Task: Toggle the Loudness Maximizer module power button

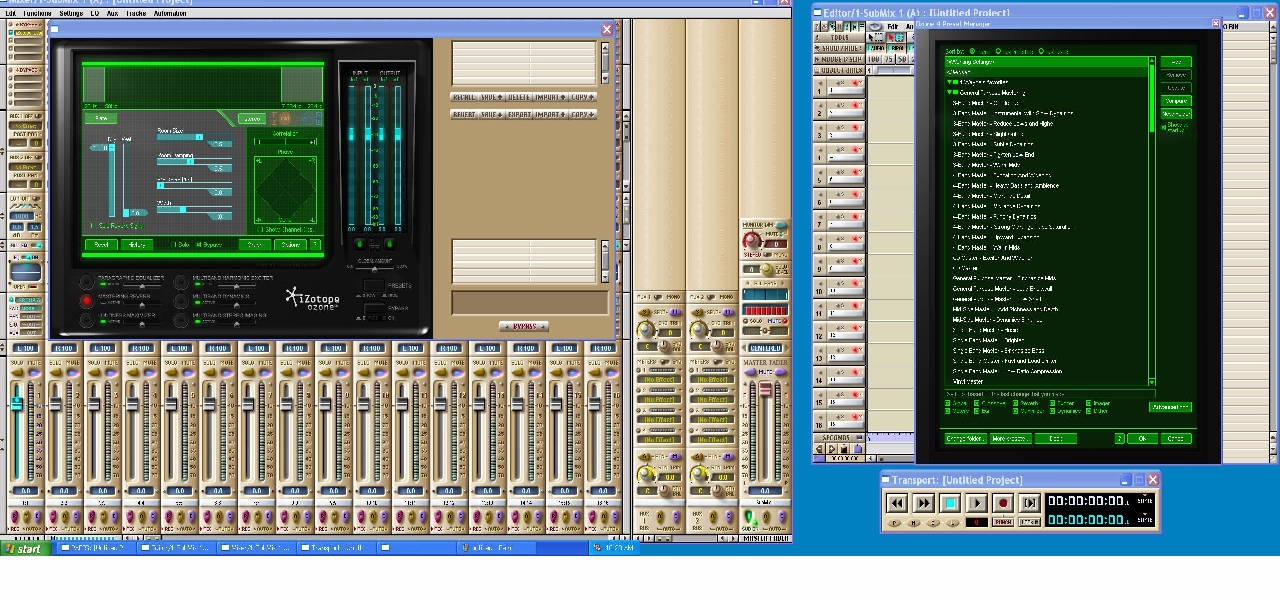Action: pyautogui.click(x=87, y=320)
